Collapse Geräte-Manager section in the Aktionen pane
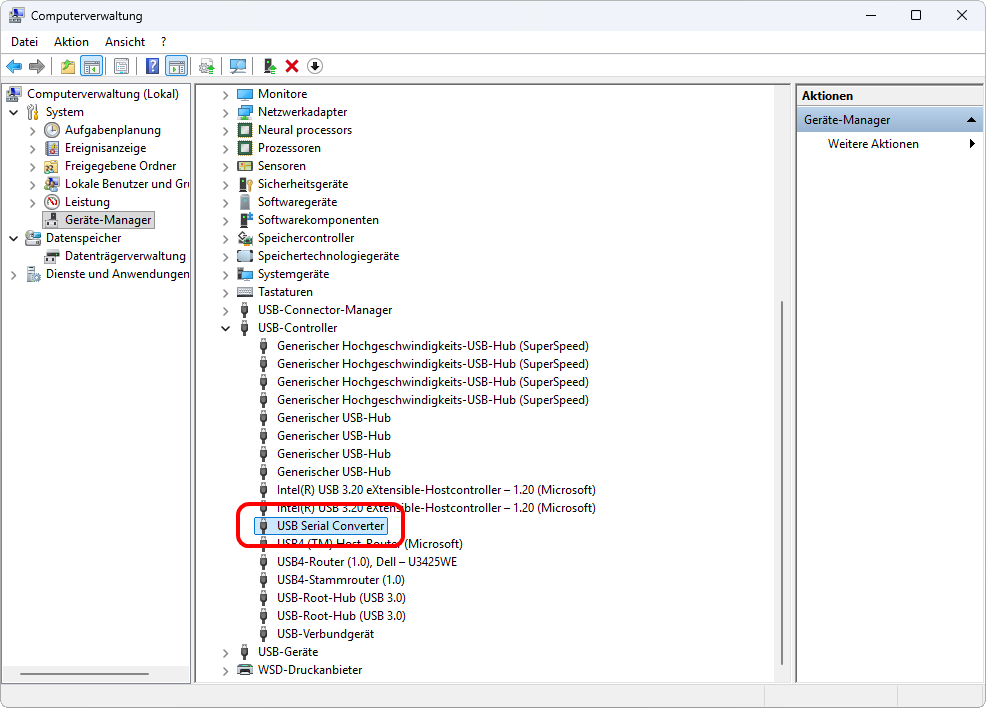 (972, 119)
